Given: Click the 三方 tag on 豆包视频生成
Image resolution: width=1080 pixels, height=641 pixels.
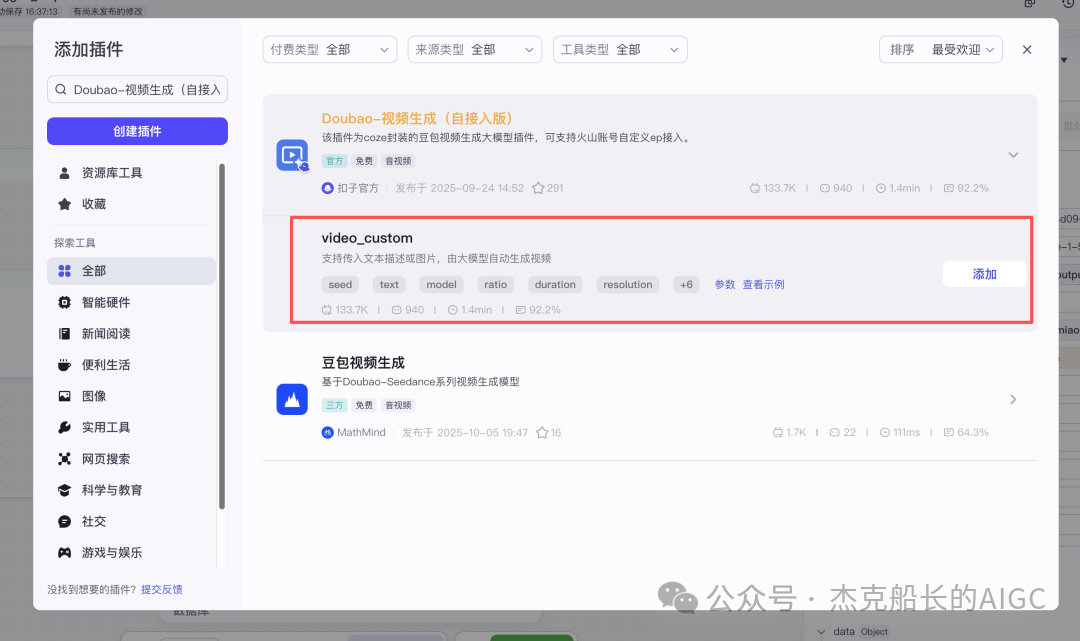Looking at the screenshot, I should pos(335,406).
